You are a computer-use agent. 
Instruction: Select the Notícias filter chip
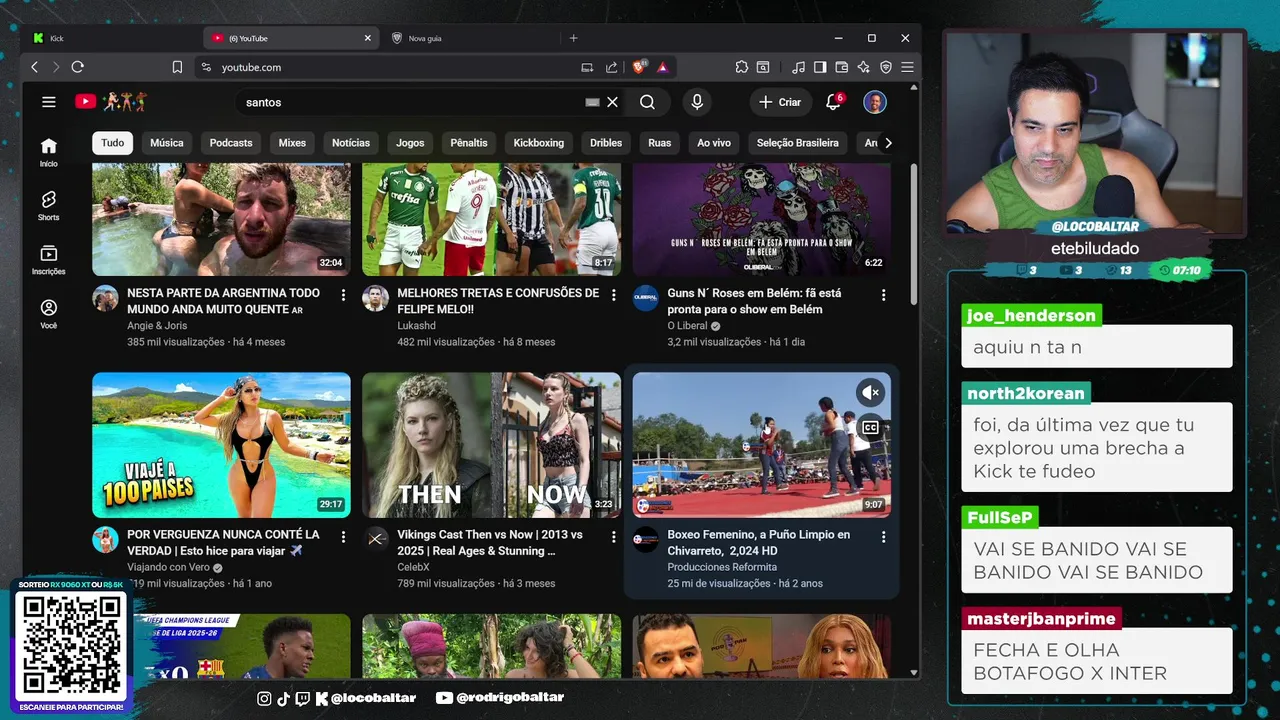(x=351, y=143)
